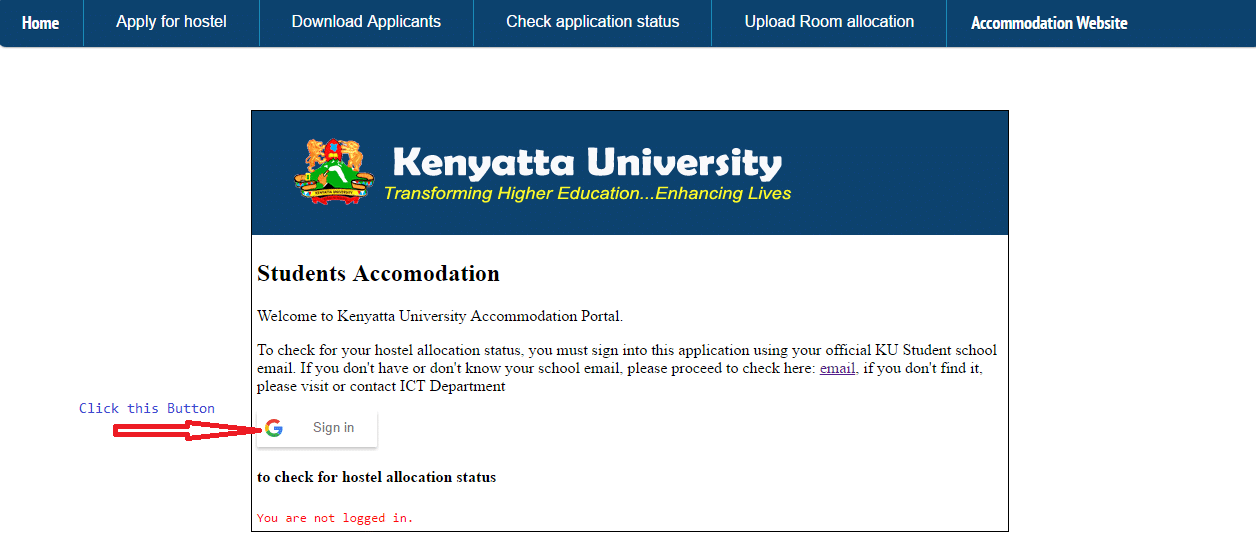1256x535 pixels.
Task: Click the Kenyatta University crest logo
Action: pos(333,172)
